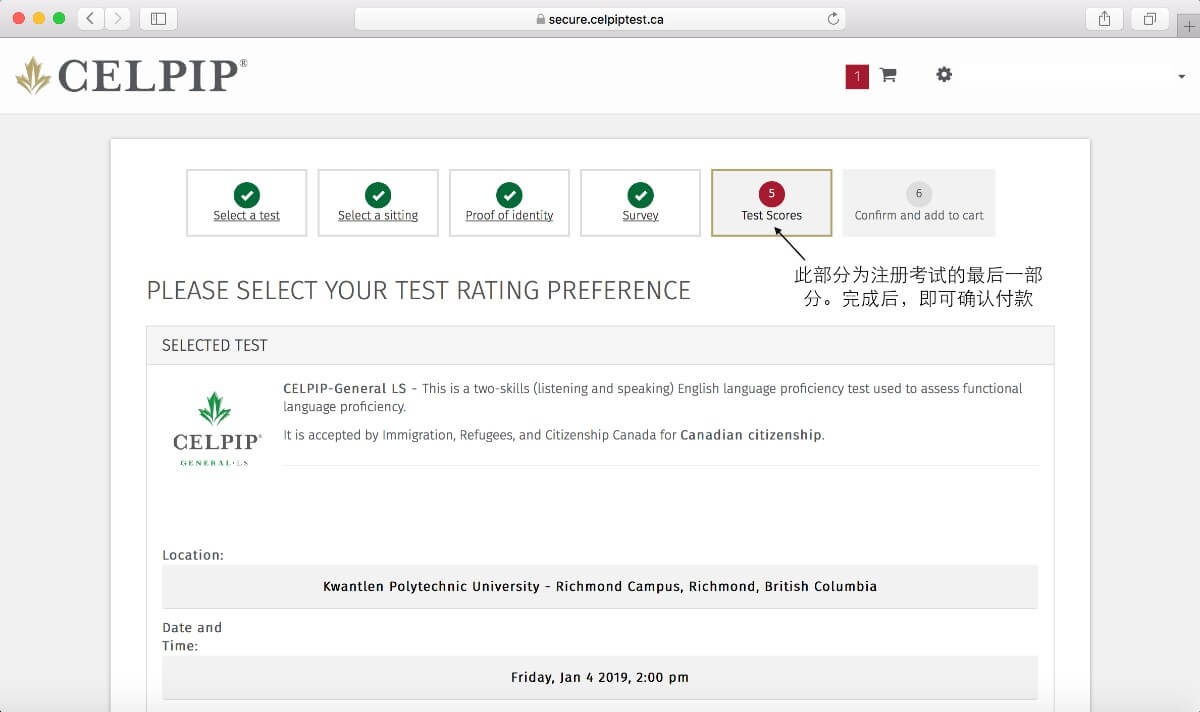1200x712 pixels.
Task: Click the Safari back arrow
Action: (x=91, y=18)
